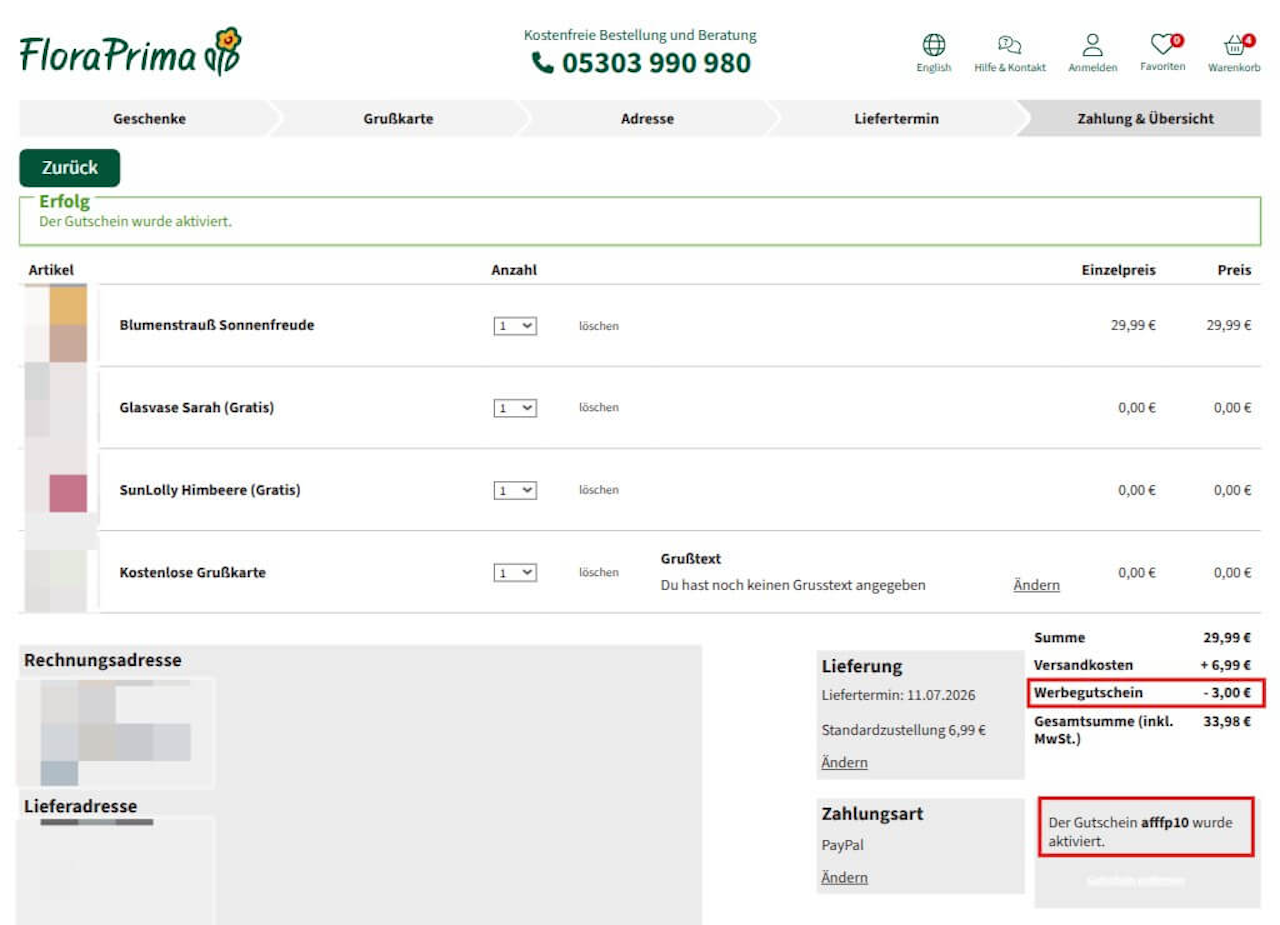
Task: Go to the Grußkarte step tab
Action: pos(398,118)
